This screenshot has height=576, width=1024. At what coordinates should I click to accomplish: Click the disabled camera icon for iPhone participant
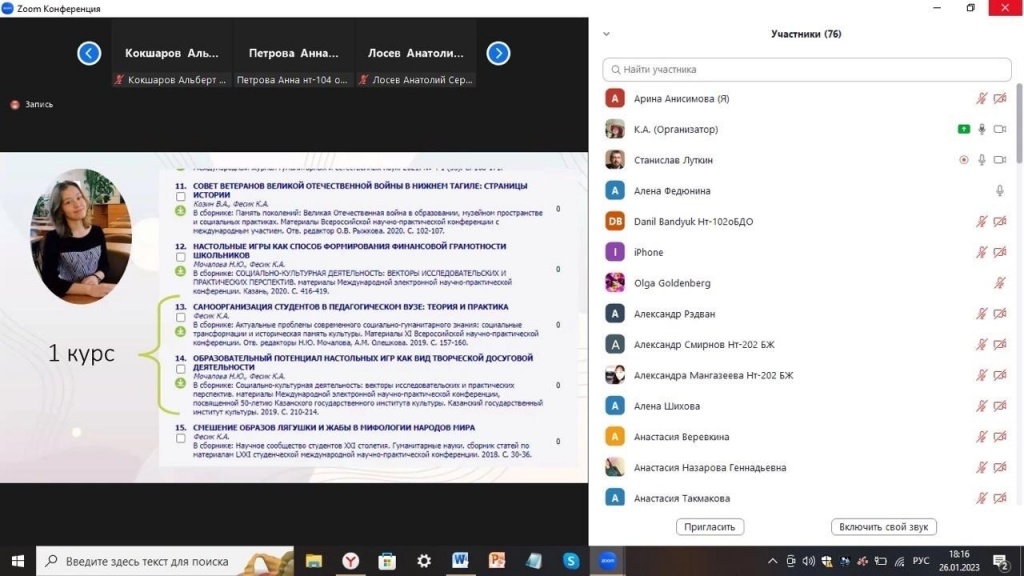[x=999, y=252]
